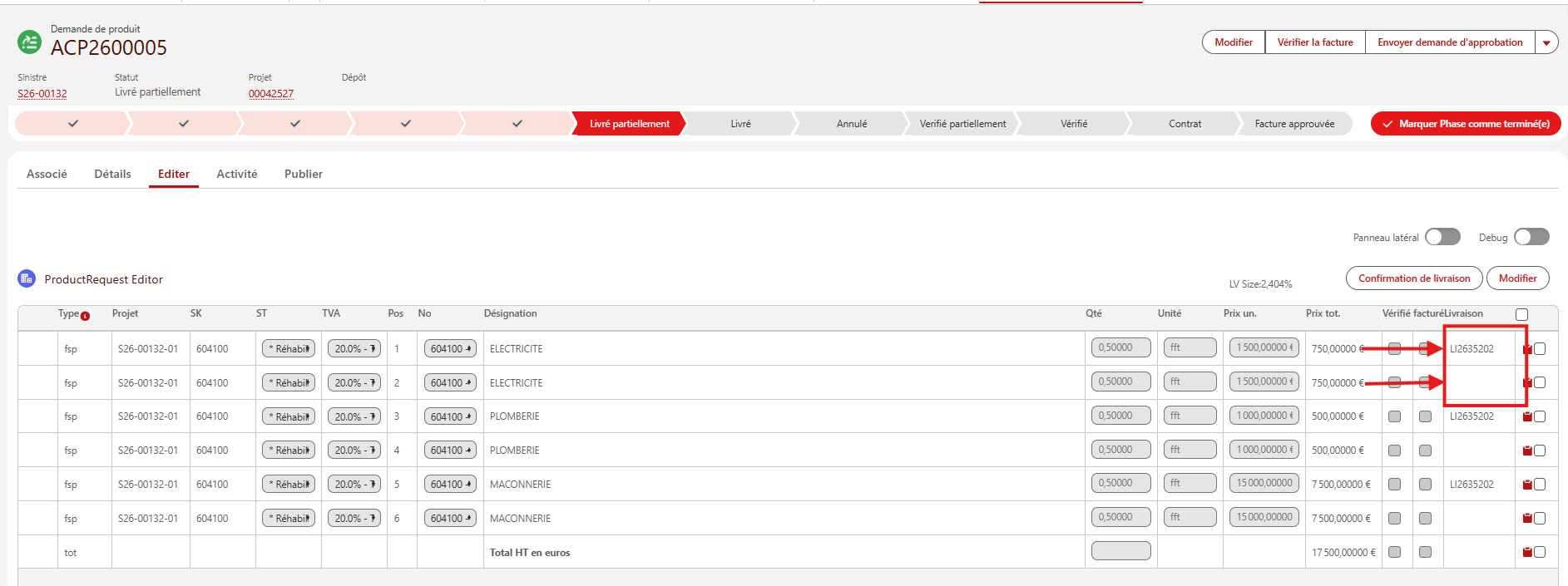1568x586 pixels.
Task: Toggle the Panneau latéral switch
Action: pos(1442,237)
